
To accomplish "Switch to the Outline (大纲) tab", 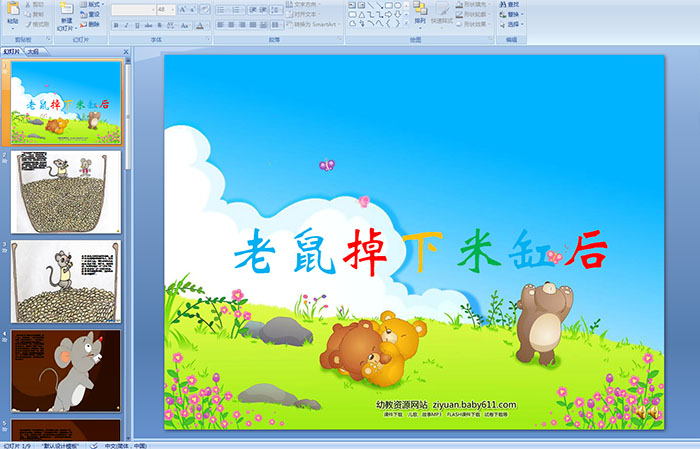I will [33, 51].
